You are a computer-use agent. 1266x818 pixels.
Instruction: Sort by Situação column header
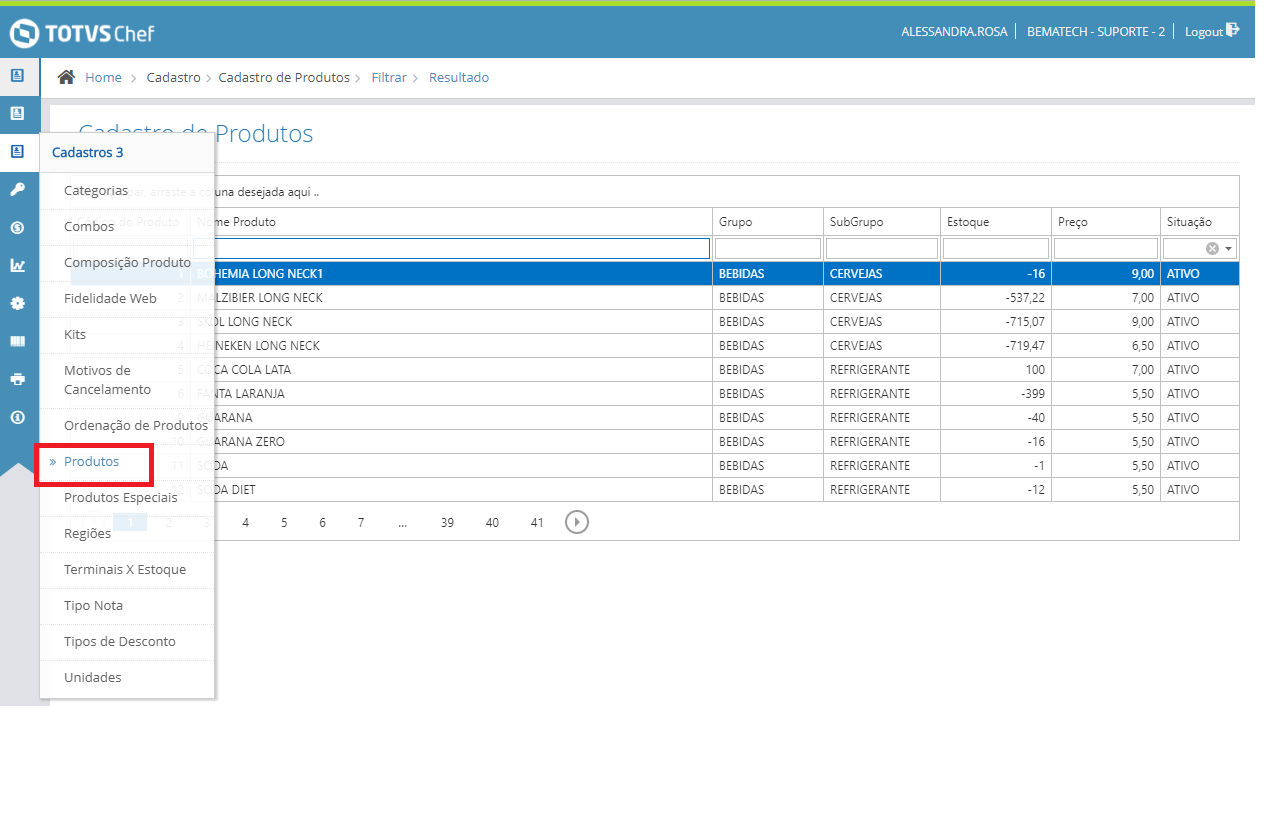(1200, 222)
